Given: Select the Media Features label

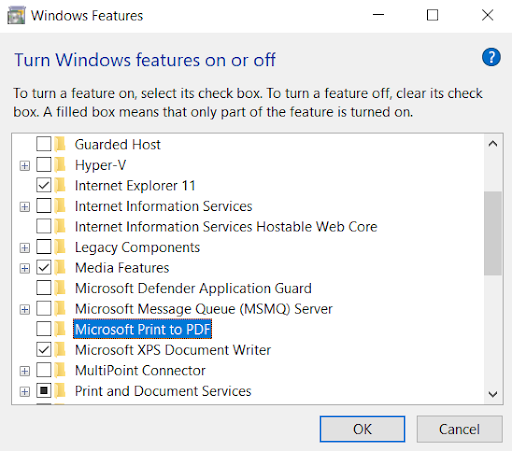Looking at the screenshot, I should [x=122, y=268].
